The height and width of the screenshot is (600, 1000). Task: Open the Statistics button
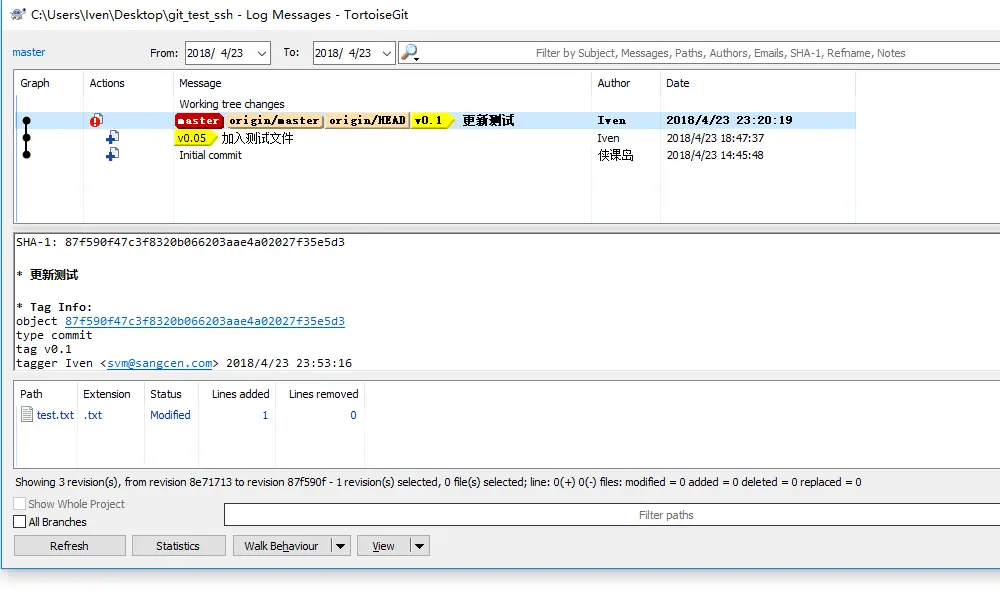(179, 546)
